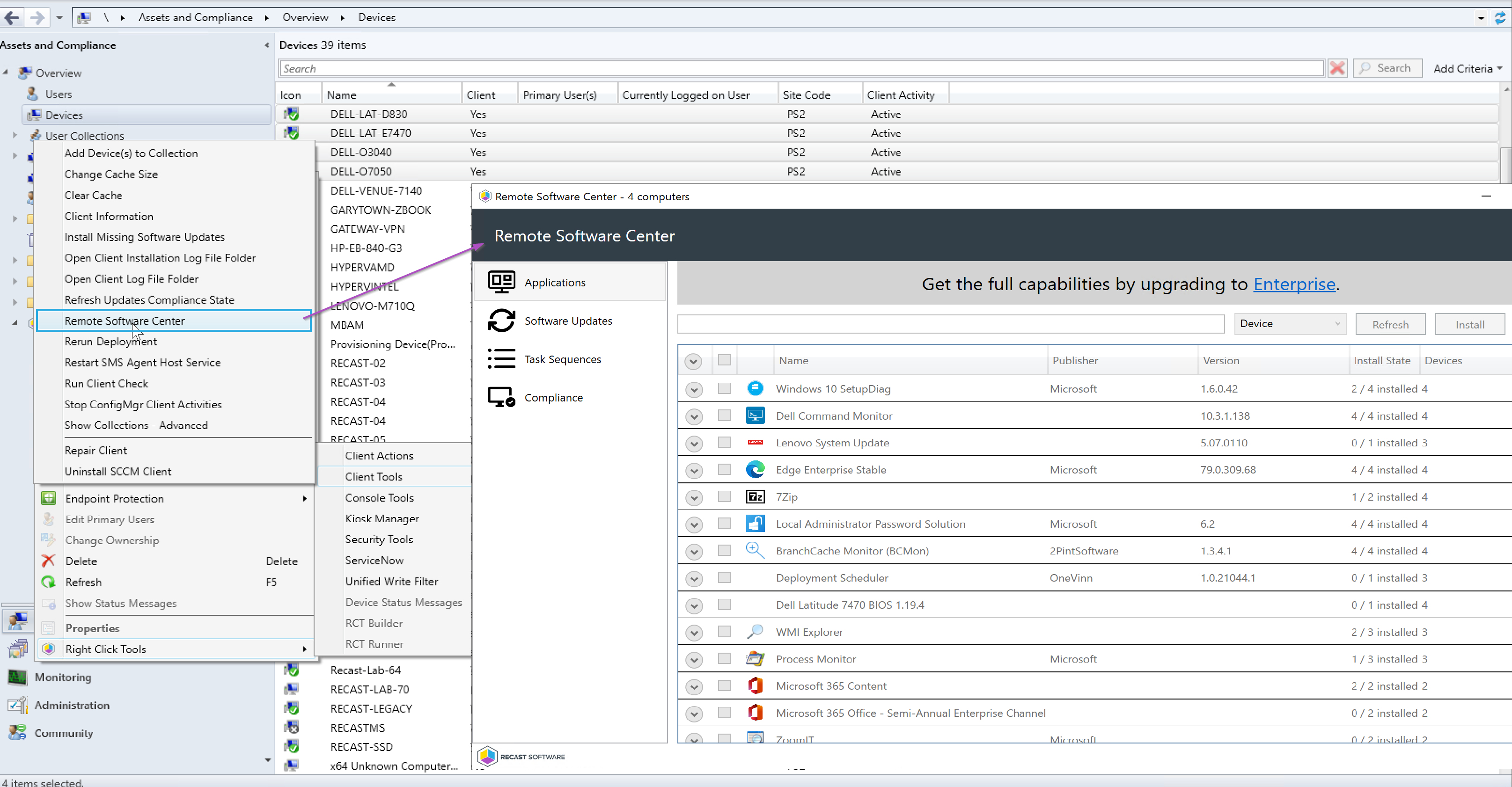Choose Repair Client menu entry
Screen dimensions: 1512x787
click(x=95, y=450)
